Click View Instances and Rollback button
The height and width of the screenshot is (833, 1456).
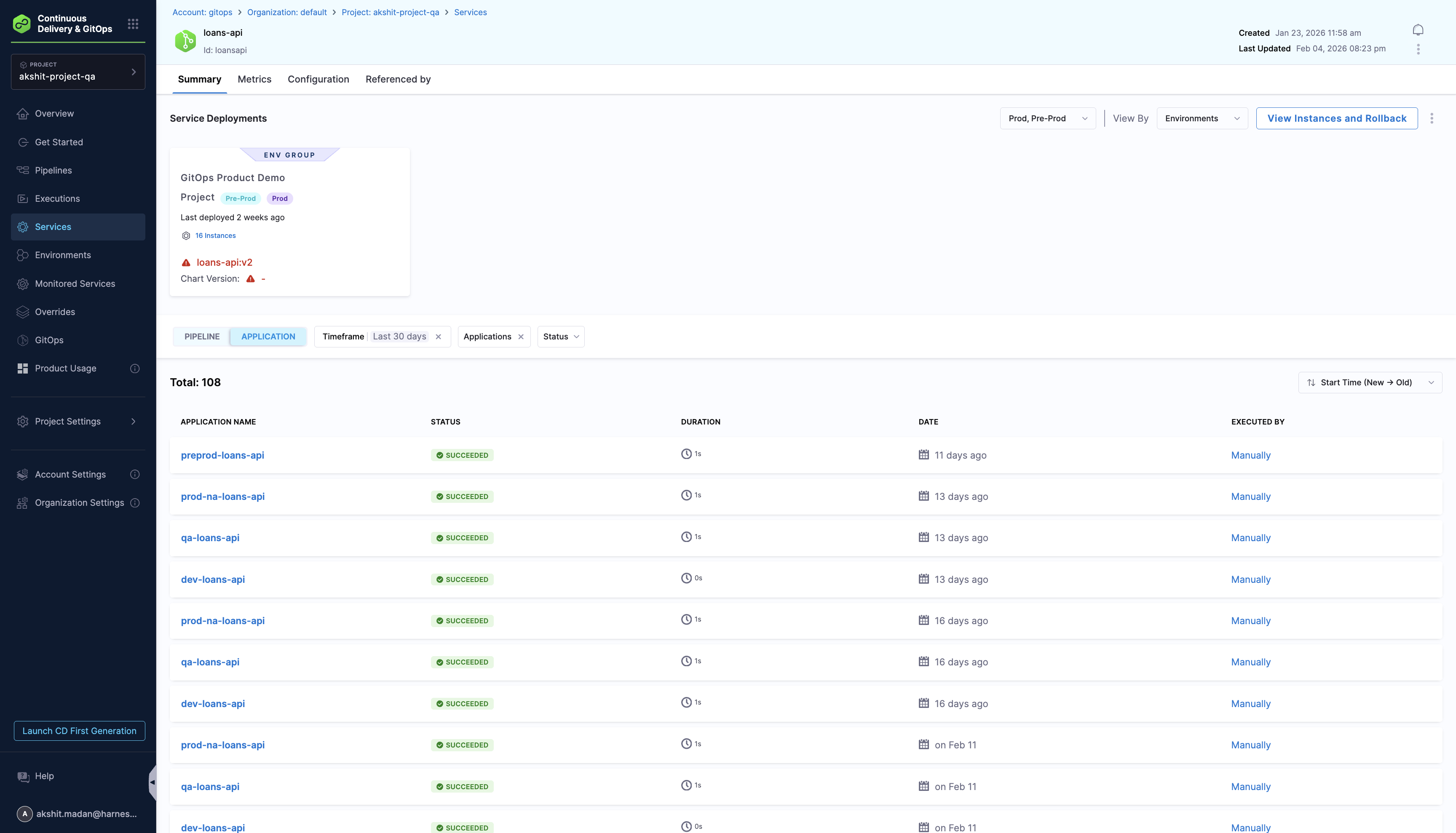1336,118
